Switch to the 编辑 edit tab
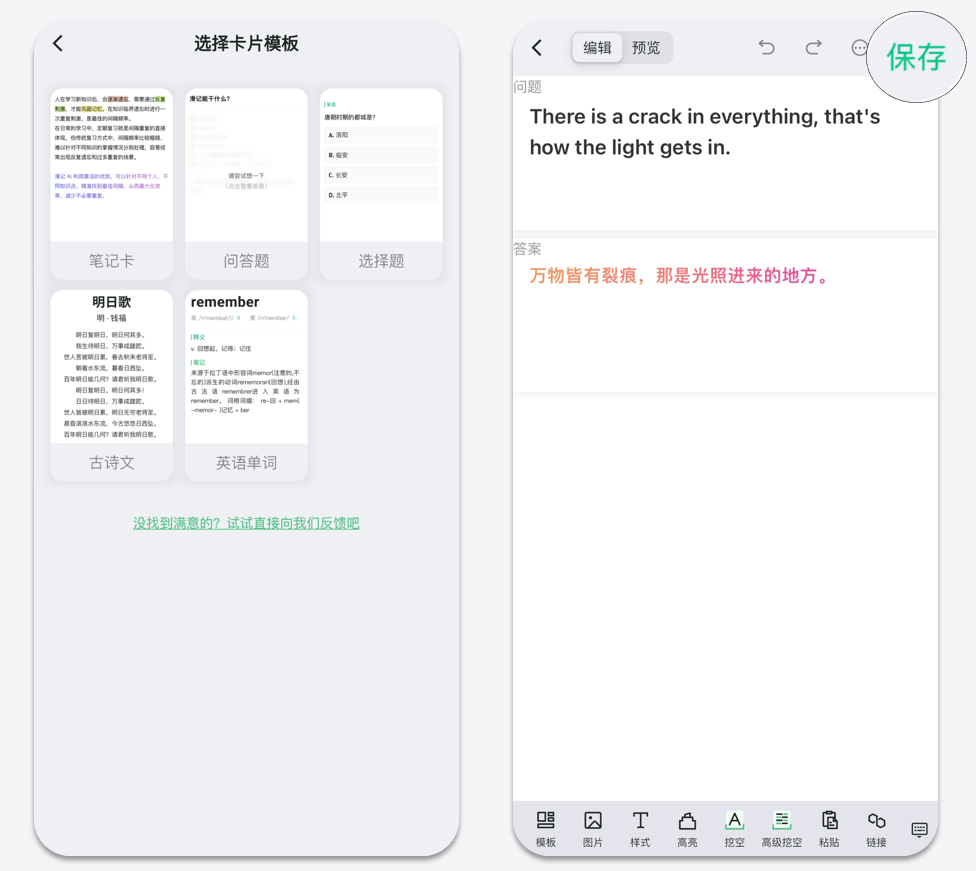 pos(597,47)
